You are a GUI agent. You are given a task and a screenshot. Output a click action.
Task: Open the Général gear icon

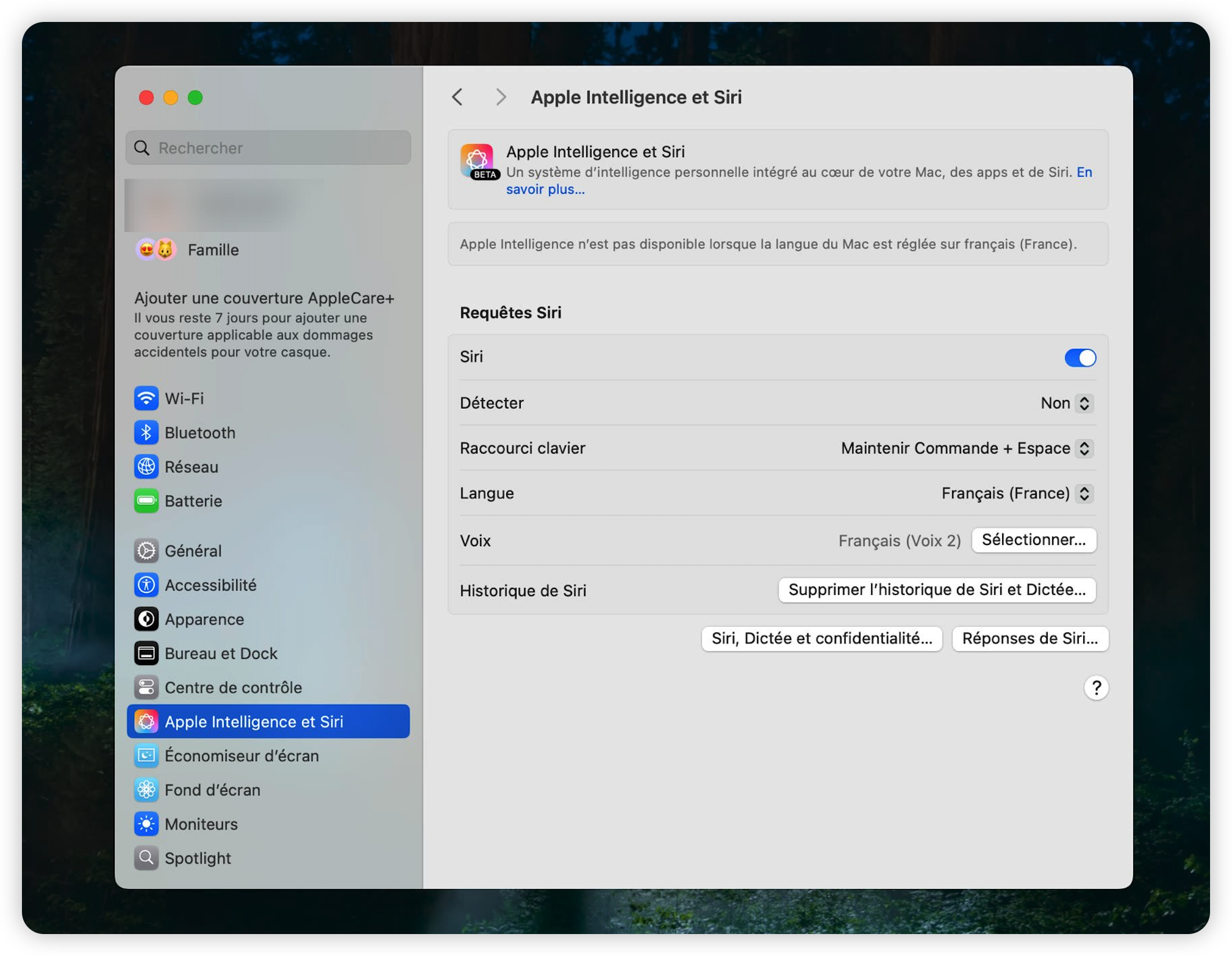(146, 551)
